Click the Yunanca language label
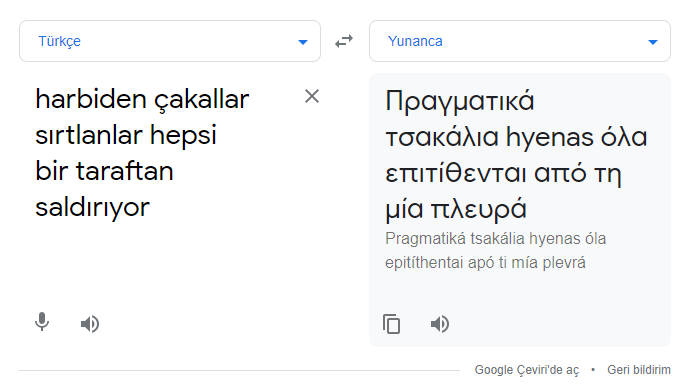Viewport: 686px width, 392px height. tap(415, 41)
